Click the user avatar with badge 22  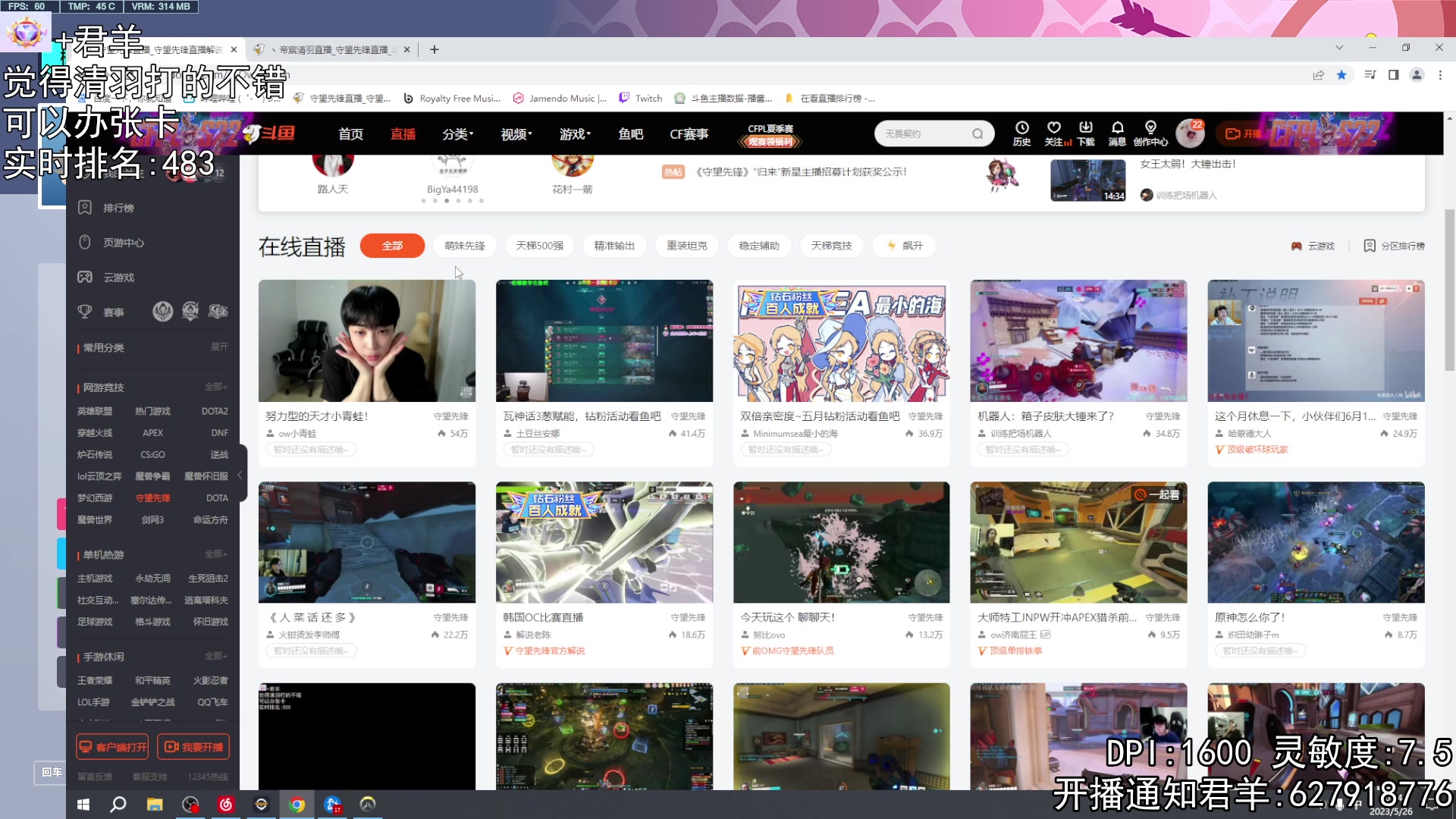pyautogui.click(x=1190, y=133)
